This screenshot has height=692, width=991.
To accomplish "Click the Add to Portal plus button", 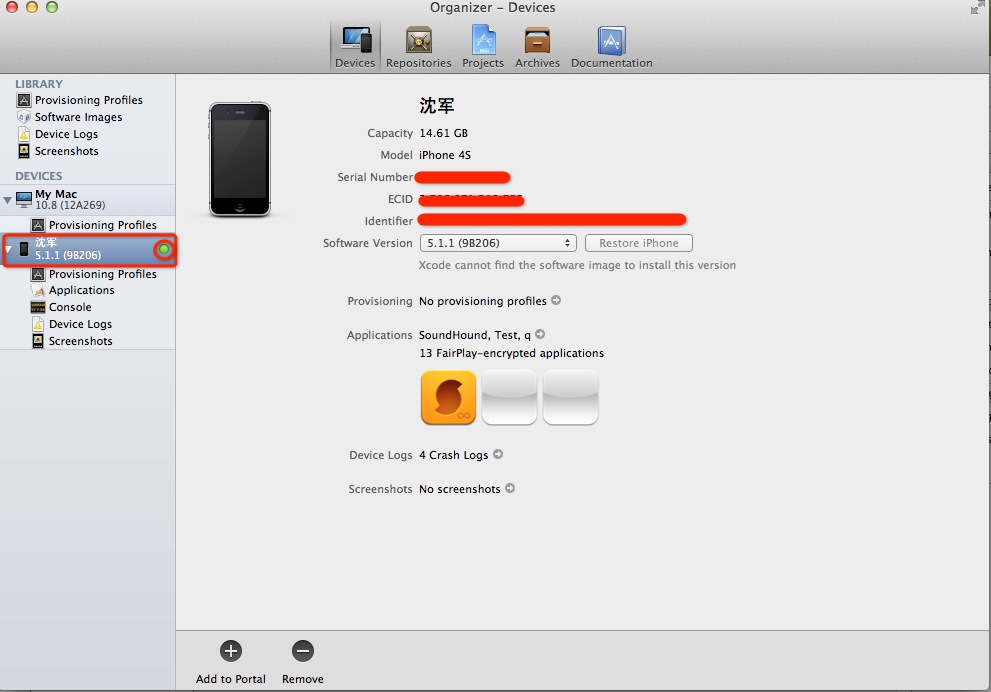I will 231,651.
